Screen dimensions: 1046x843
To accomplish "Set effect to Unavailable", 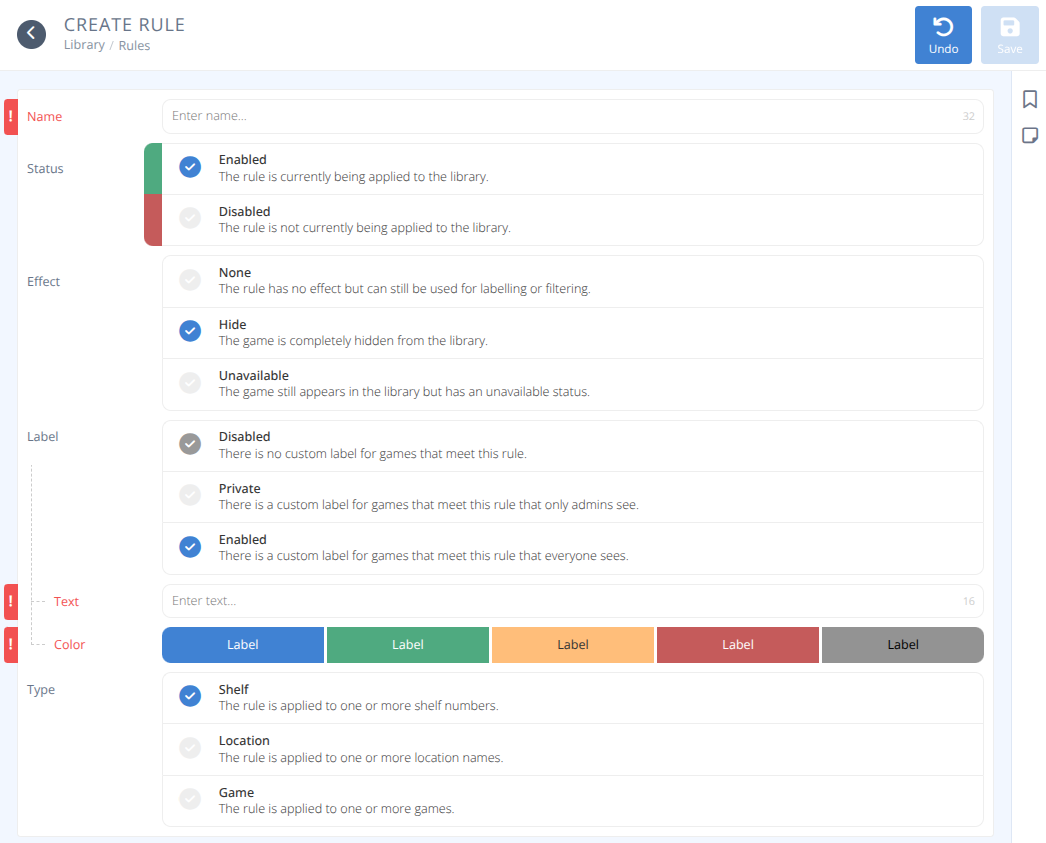I will tap(190, 383).
